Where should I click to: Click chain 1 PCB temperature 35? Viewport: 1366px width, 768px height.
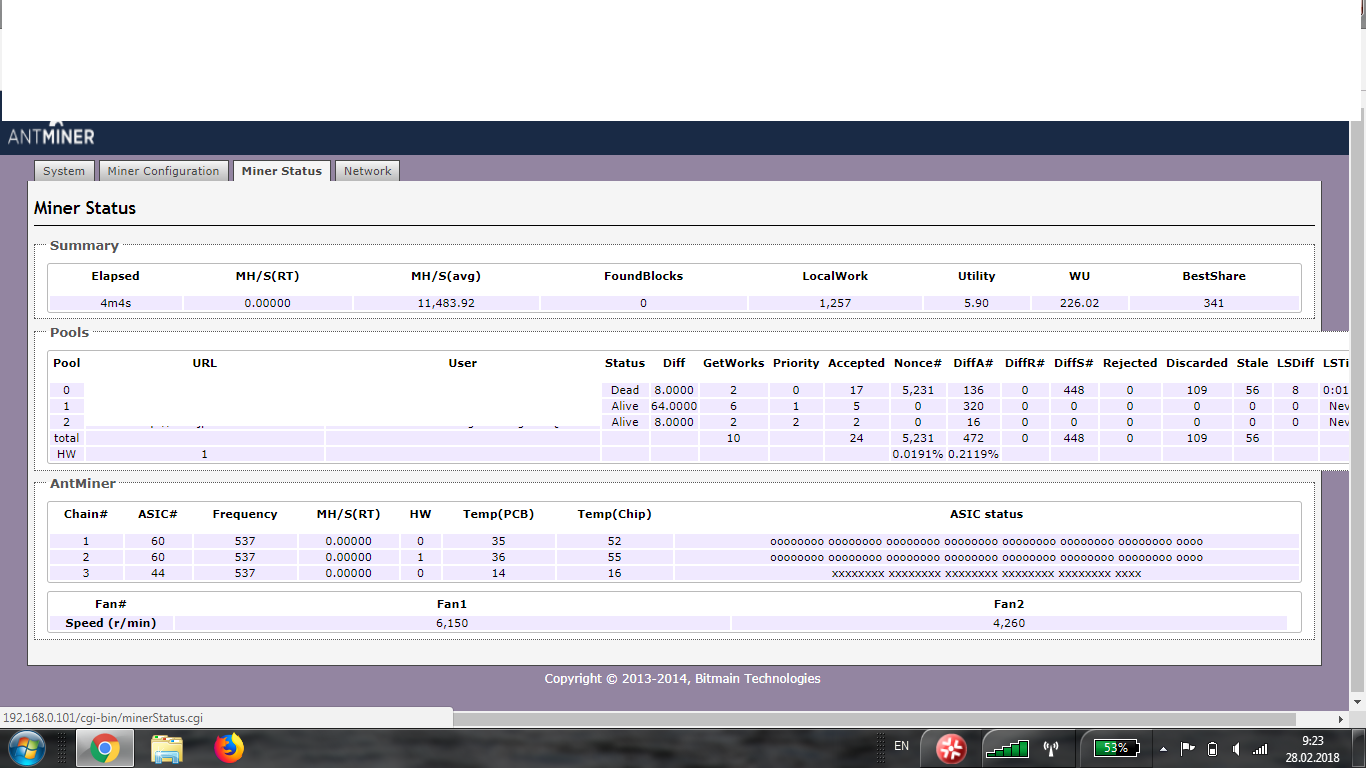pyautogui.click(x=498, y=541)
